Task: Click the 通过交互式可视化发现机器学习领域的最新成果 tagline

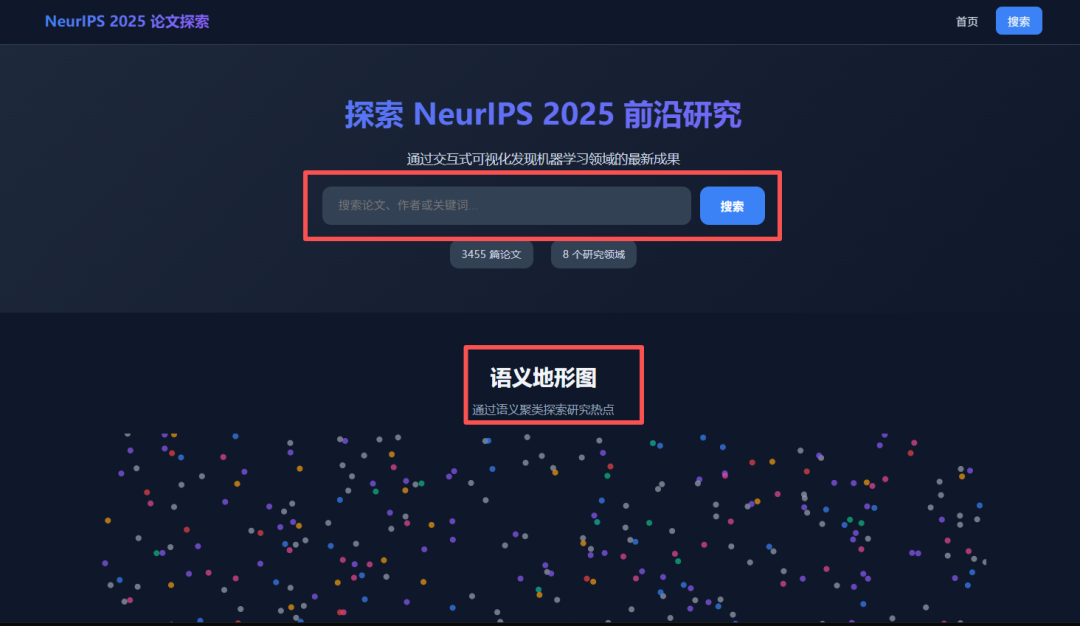Action: [x=543, y=159]
